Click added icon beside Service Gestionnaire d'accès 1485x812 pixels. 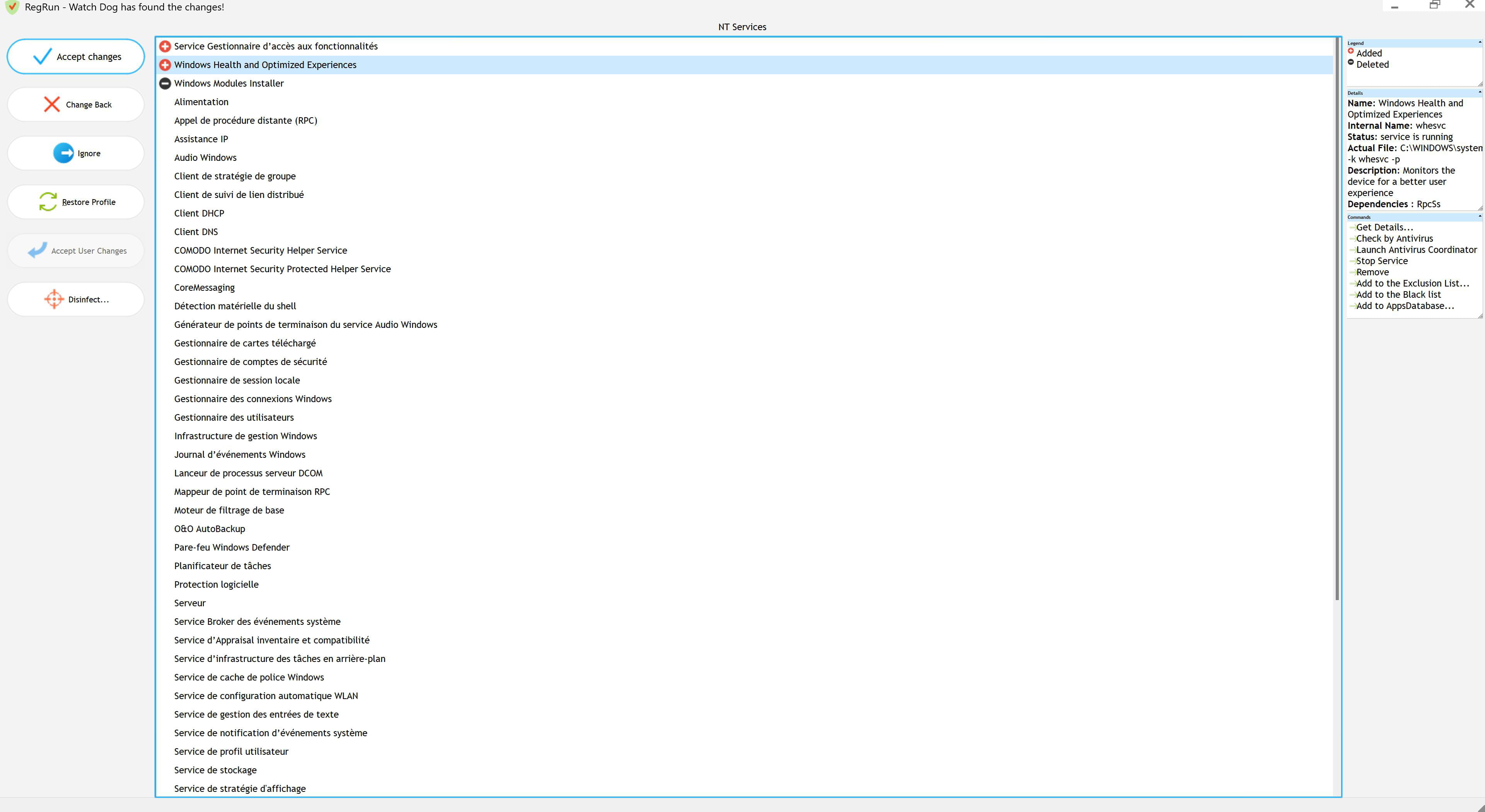(165, 46)
